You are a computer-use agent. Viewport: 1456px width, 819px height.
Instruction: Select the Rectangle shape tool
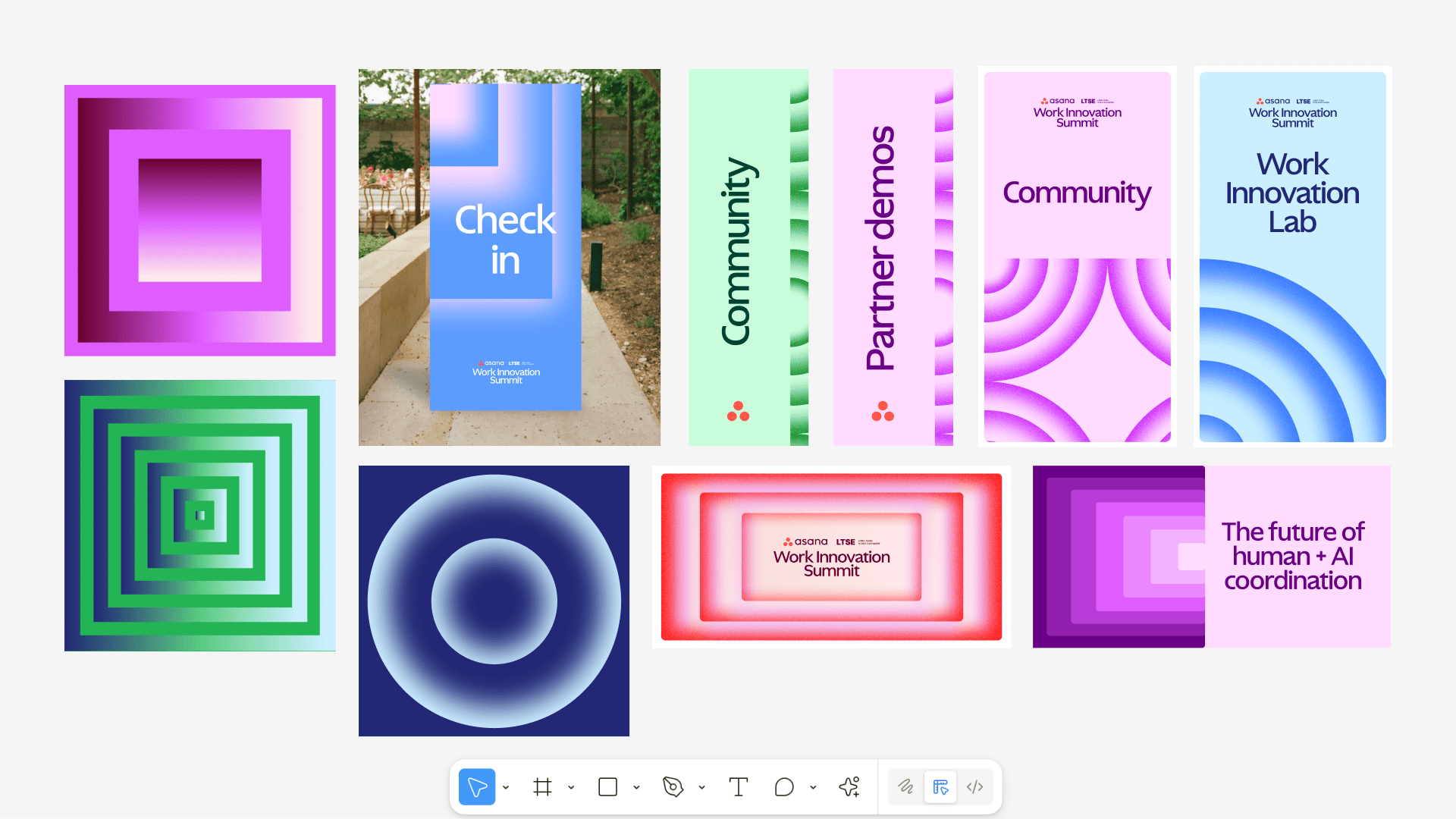click(607, 787)
